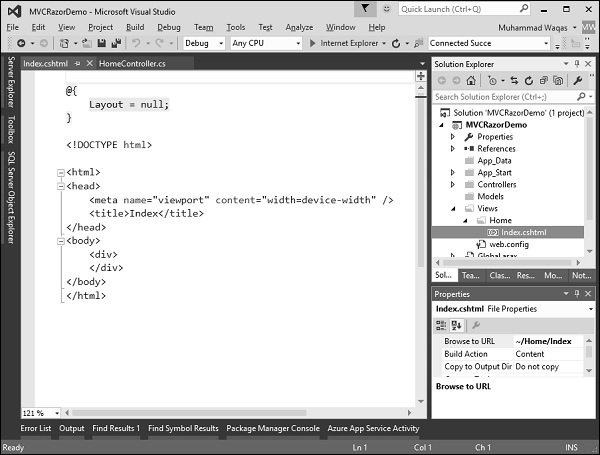Open the Output tab
This screenshot has width=600, height=455.
72,428
